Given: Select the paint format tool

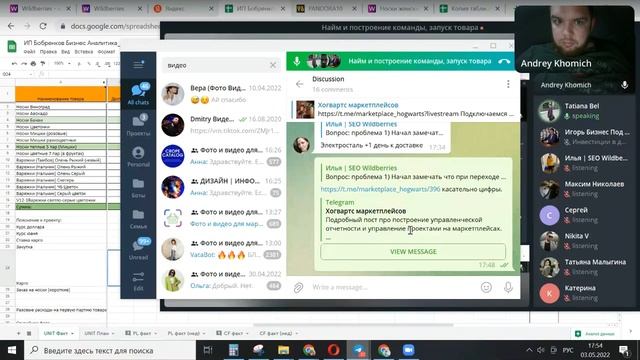Looking at the screenshot, I should click(42, 64).
